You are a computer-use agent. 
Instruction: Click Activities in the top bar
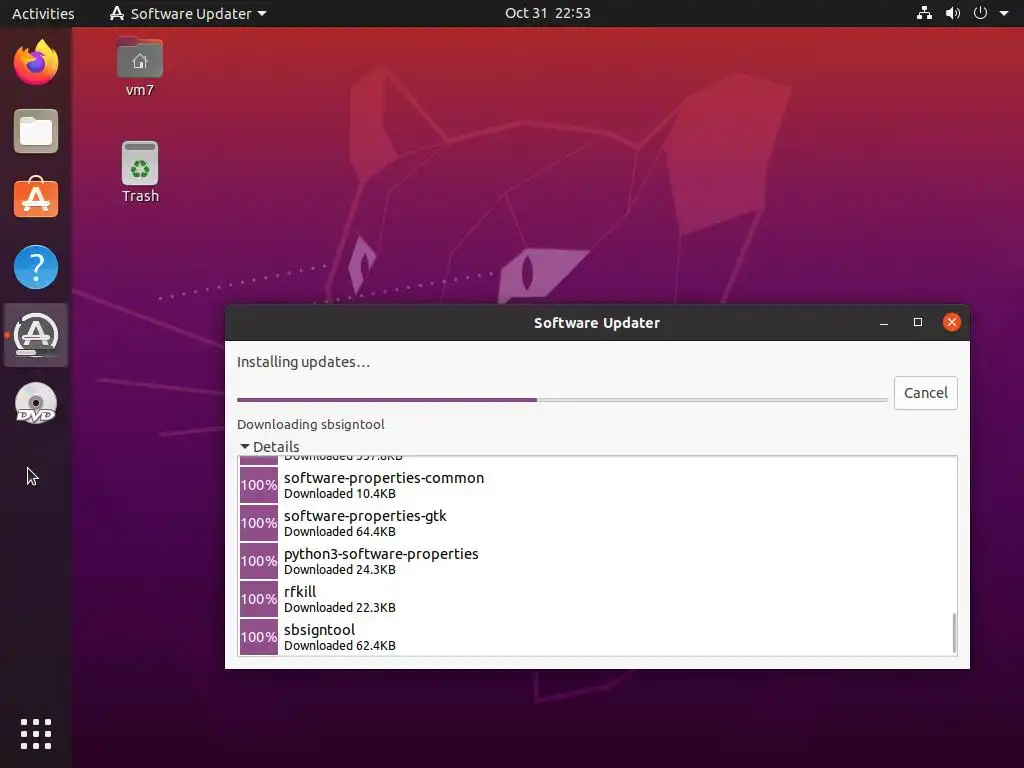point(43,13)
